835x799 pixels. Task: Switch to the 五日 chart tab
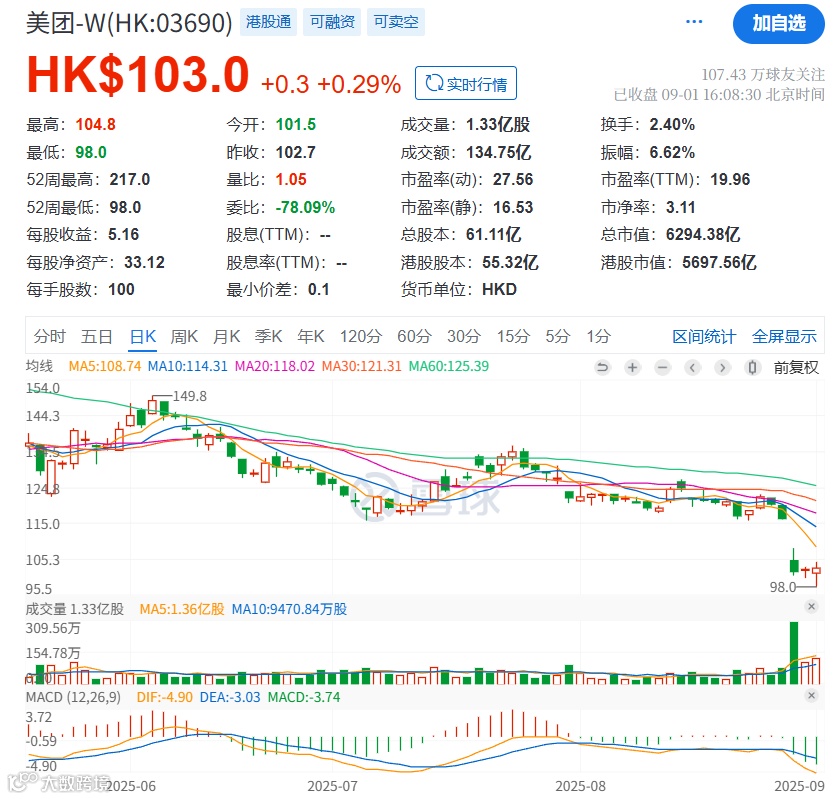96,336
